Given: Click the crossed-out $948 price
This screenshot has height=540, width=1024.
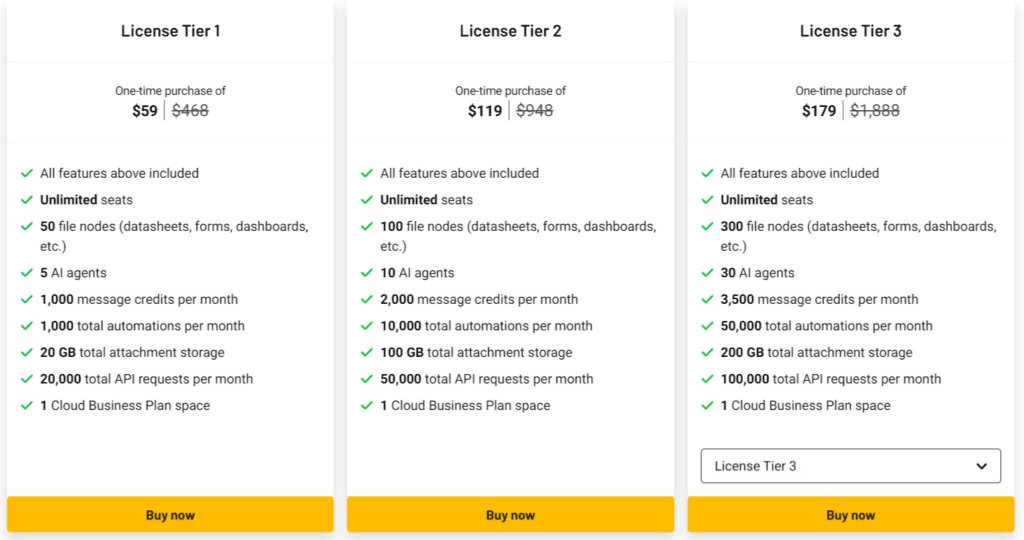Looking at the screenshot, I should point(534,111).
